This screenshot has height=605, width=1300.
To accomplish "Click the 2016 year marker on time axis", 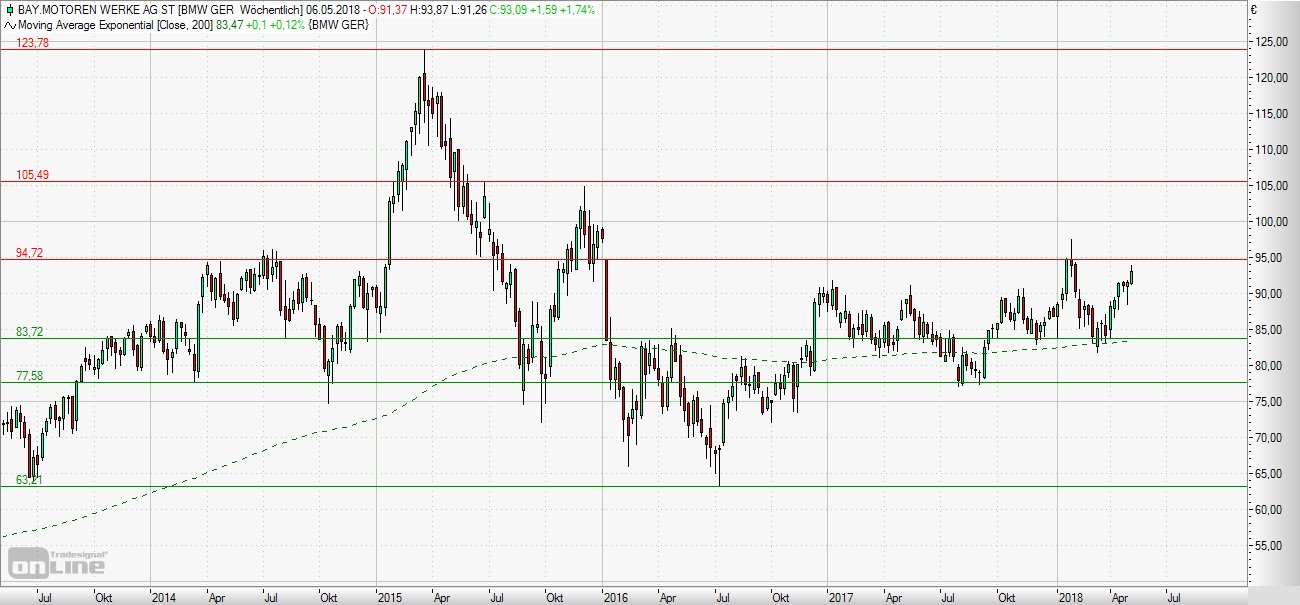I will tap(615, 598).
